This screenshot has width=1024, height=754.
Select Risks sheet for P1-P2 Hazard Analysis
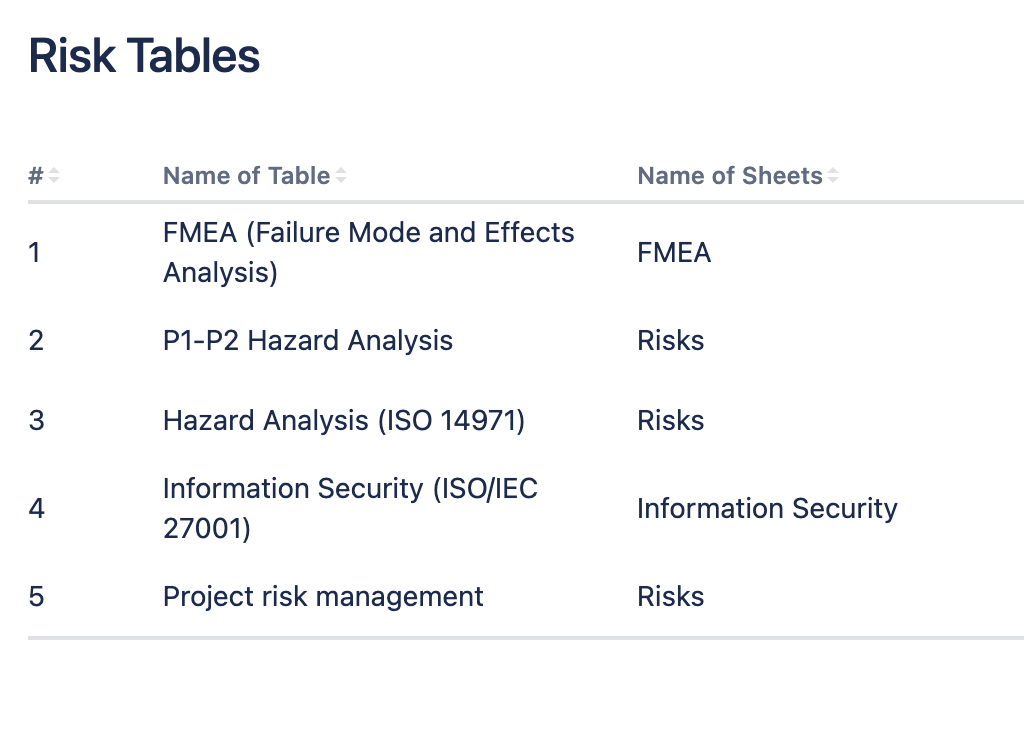click(671, 340)
